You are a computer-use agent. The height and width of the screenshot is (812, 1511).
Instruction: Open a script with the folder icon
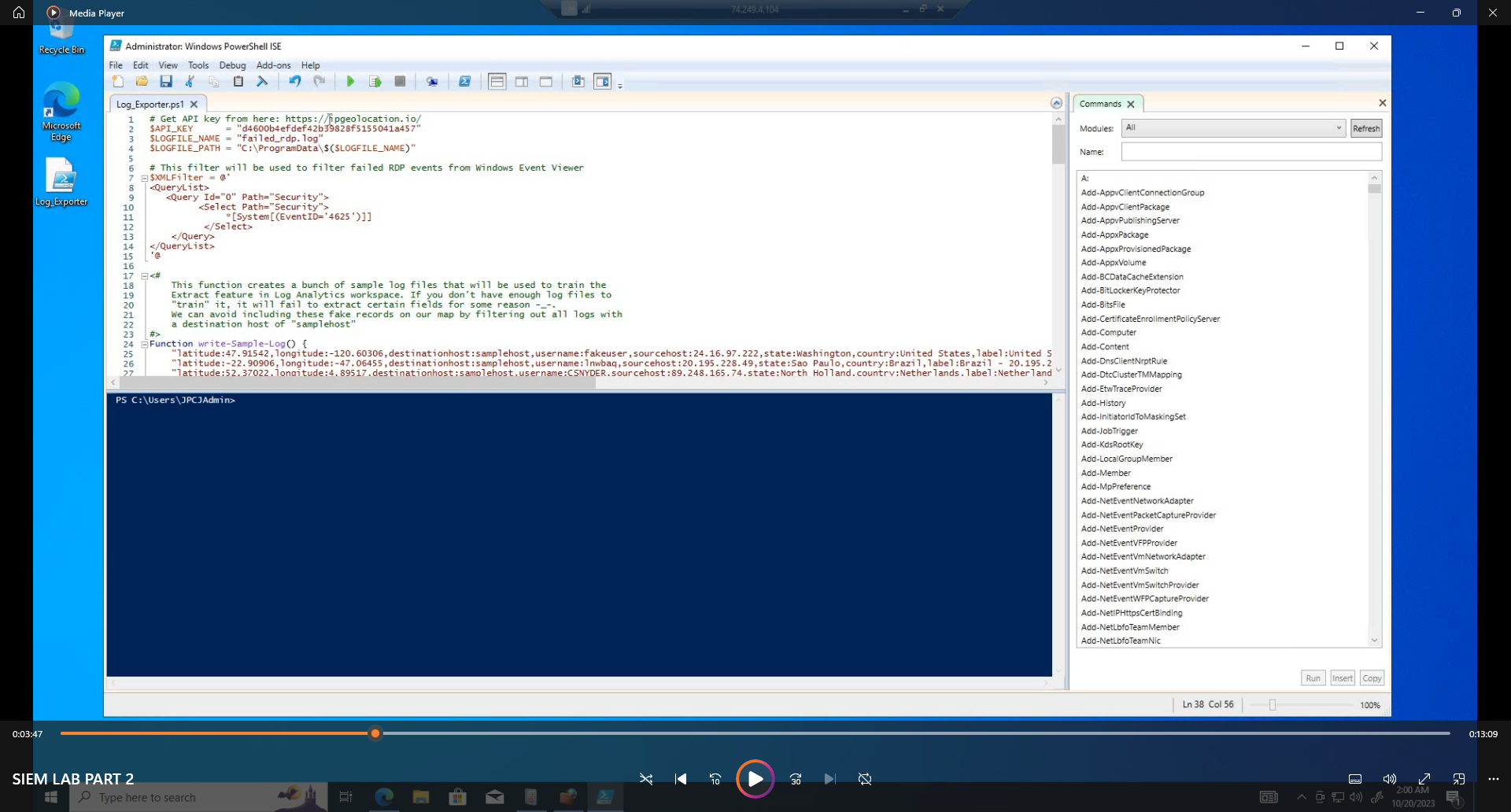pos(142,82)
